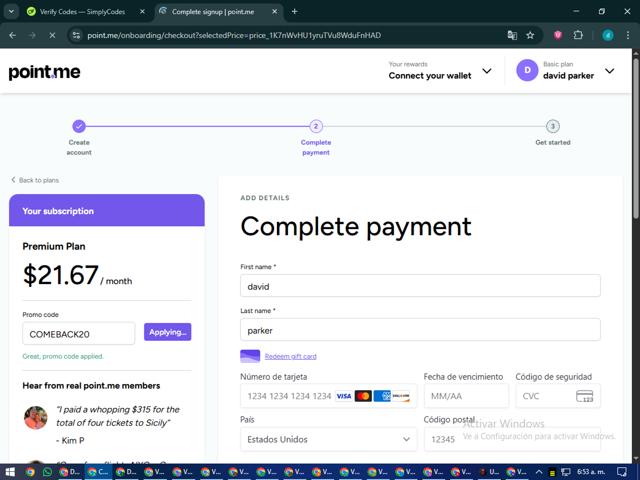Click the CVC security code field
The image size is (640, 480).
click(558, 396)
